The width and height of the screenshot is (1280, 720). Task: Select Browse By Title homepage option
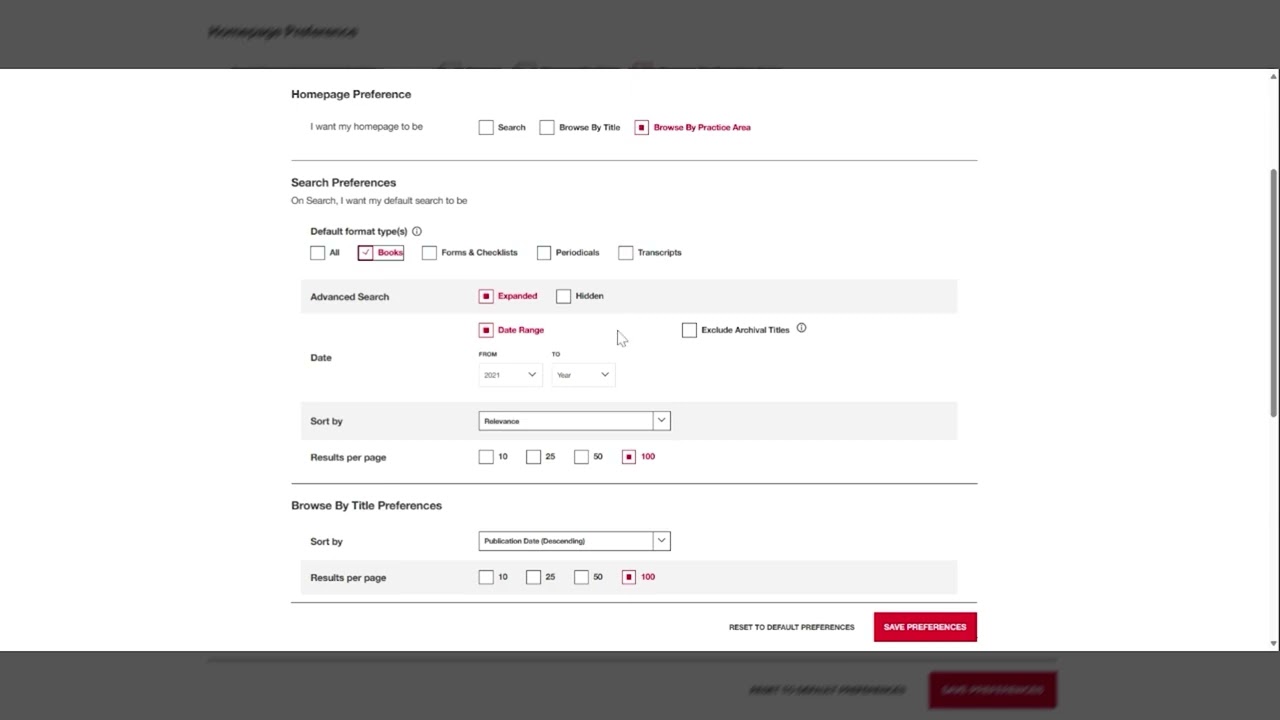(x=547, y=127)
